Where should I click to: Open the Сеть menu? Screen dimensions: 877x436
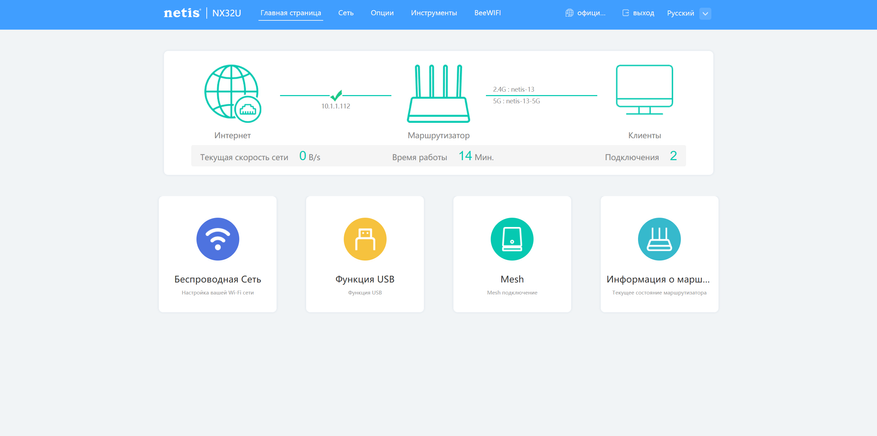click(346, 13)
